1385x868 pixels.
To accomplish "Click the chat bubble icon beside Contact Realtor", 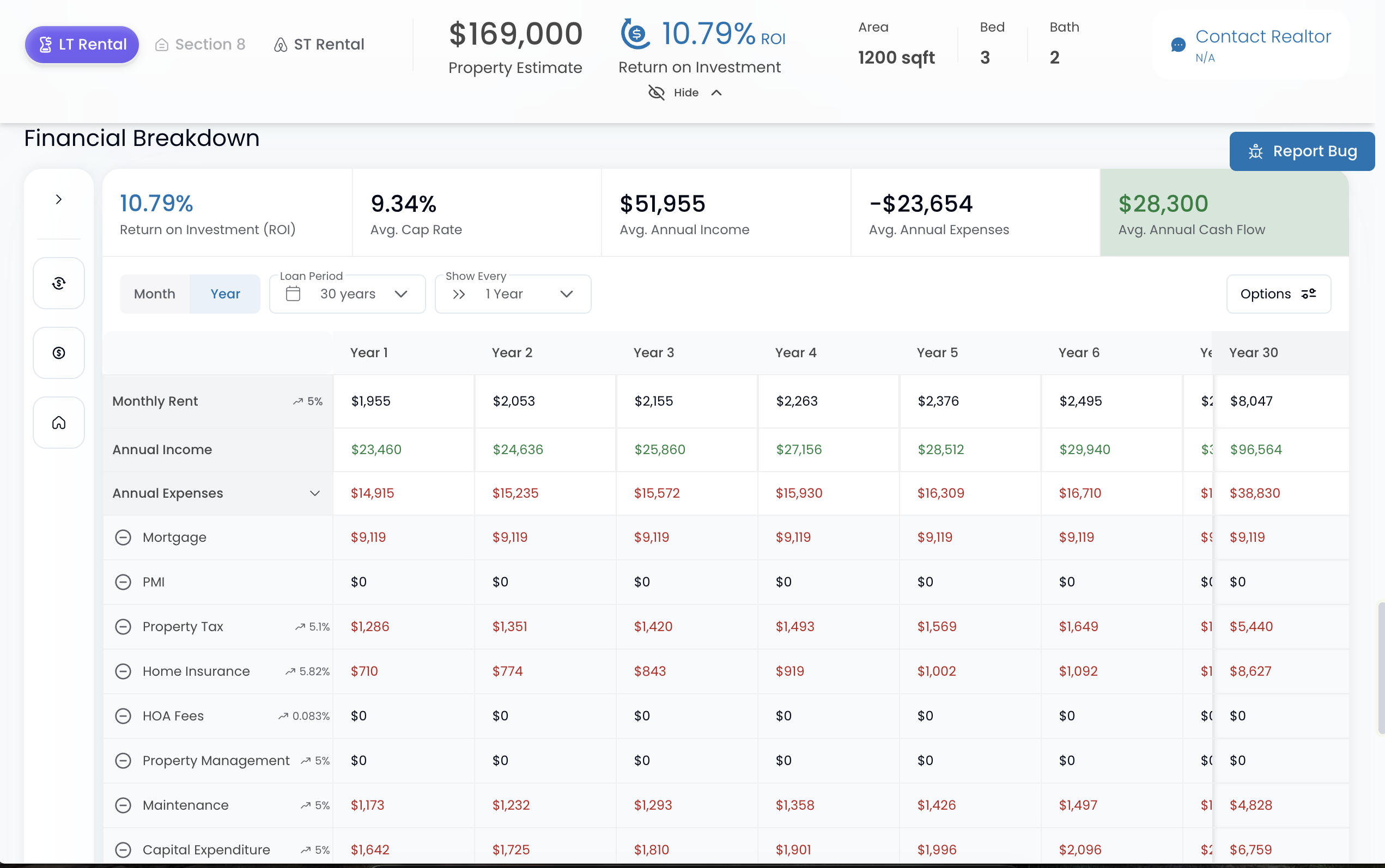I will point(1178,45).
